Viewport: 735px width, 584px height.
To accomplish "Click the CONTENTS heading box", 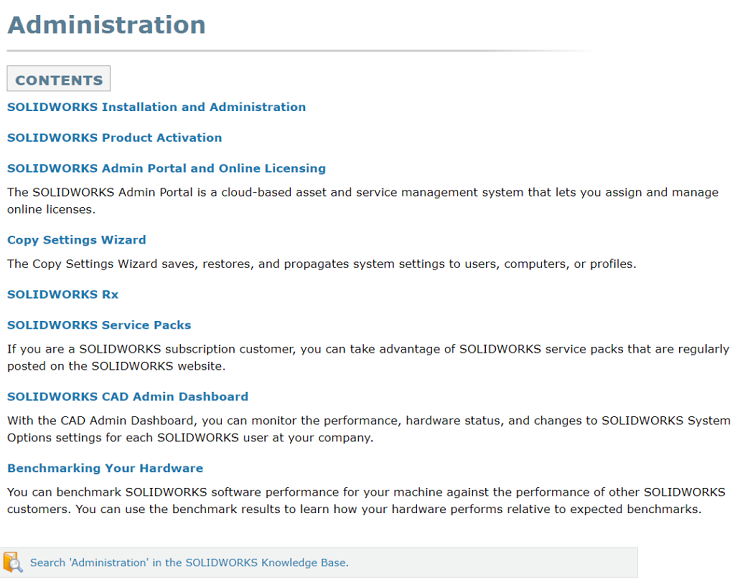I will [x=59, y=79].
